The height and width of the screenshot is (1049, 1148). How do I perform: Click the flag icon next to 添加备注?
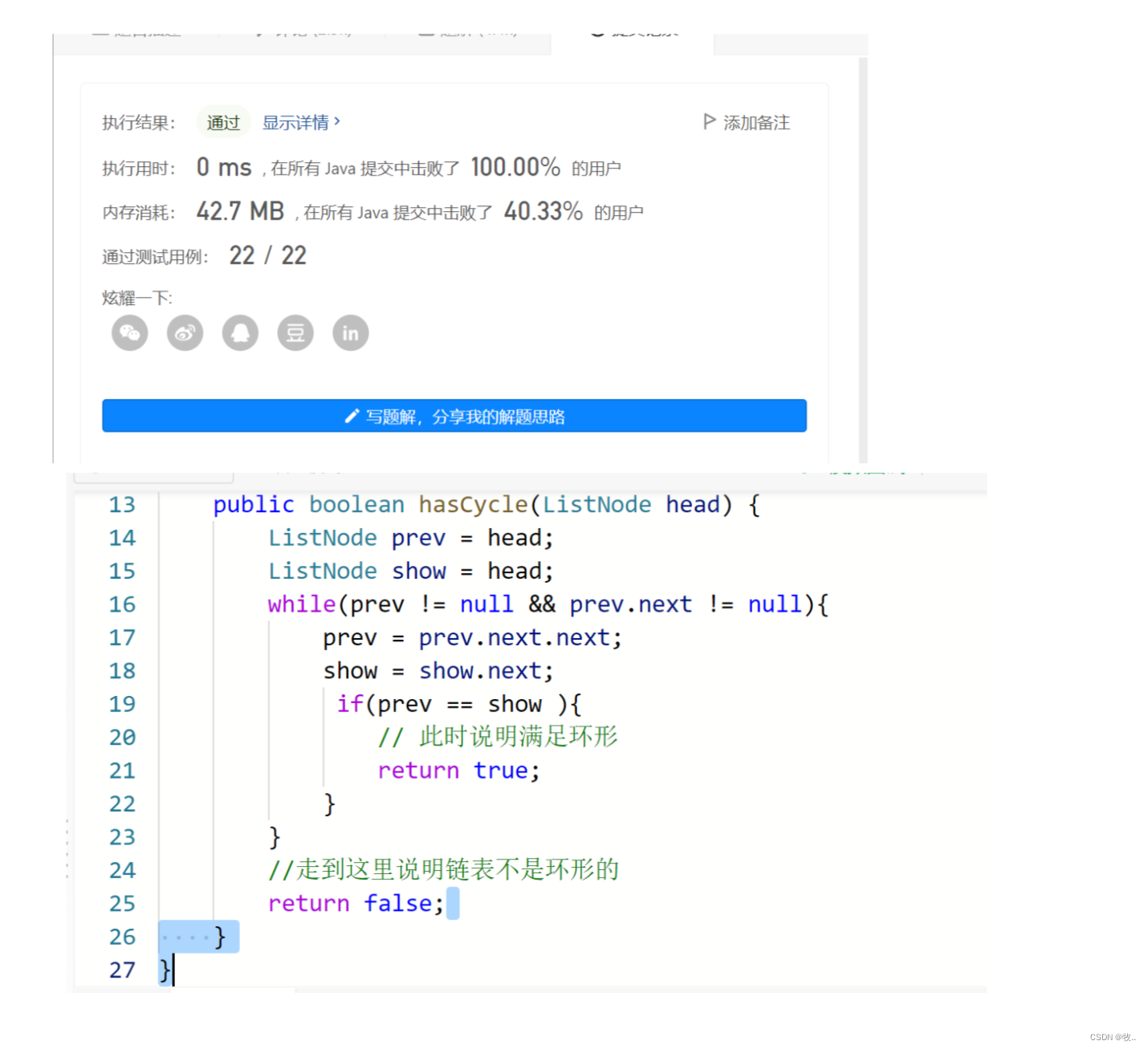(x=710, y=121)
